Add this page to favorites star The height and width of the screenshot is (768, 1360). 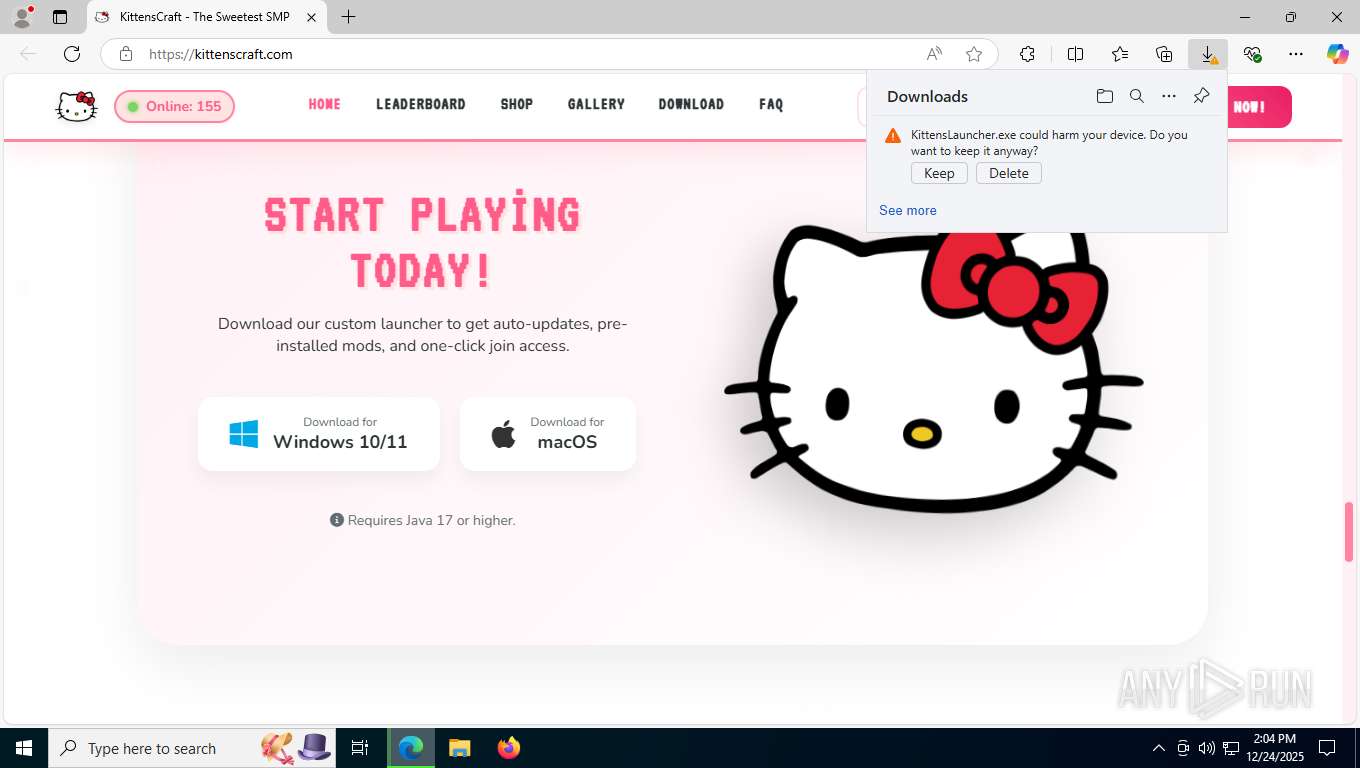[x=974, y=54]
